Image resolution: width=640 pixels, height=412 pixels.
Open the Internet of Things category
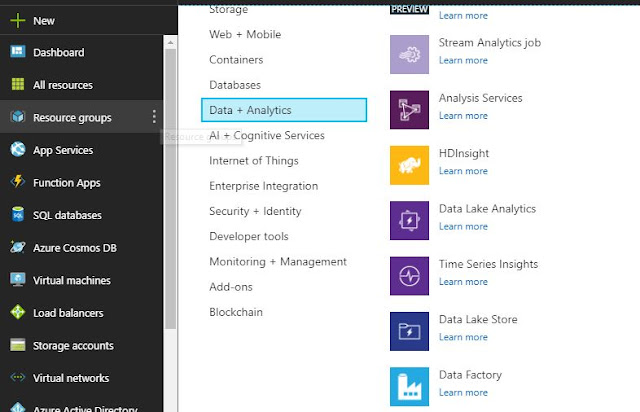(254, 160)
